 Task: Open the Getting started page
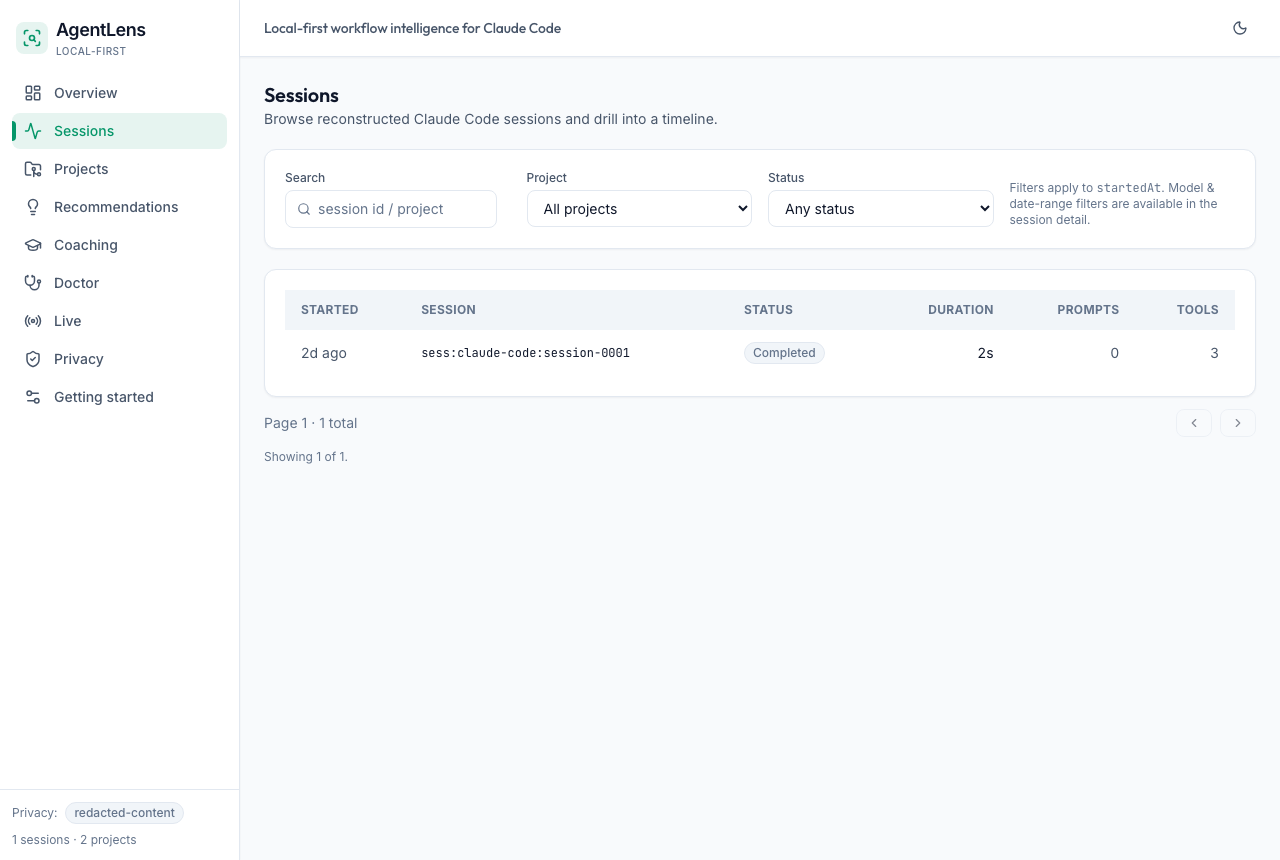tap(120, 397)
